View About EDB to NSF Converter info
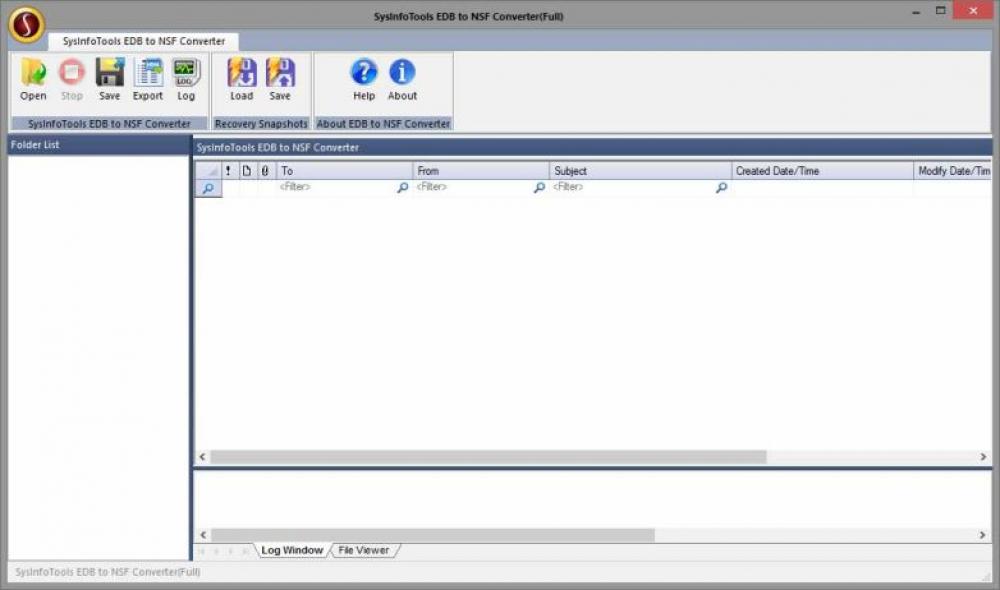 tap(402, 80)
